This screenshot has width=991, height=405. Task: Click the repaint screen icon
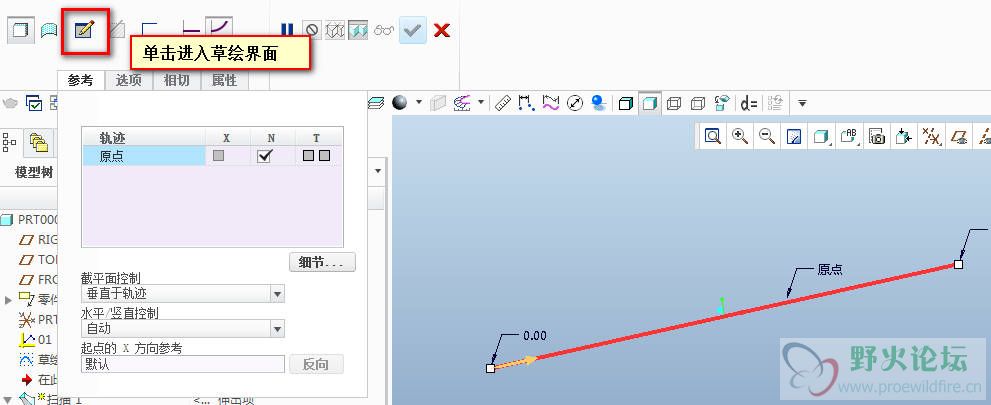(795, 136)
